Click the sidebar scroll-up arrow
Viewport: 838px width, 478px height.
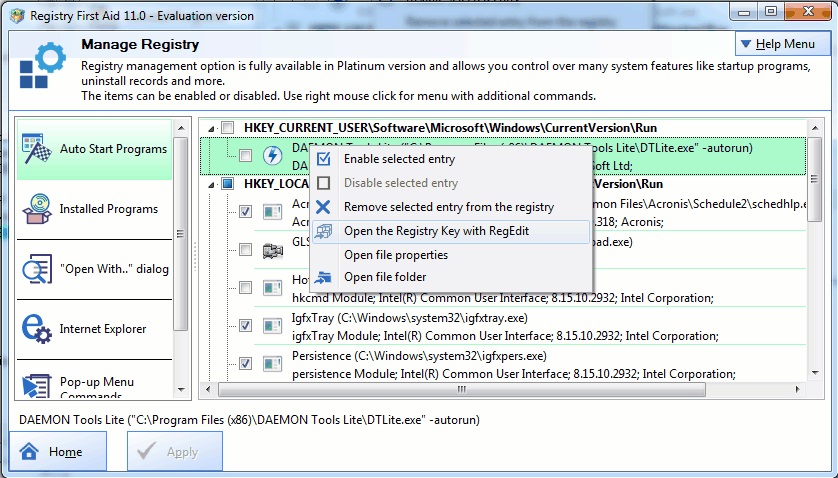tap(181, 128)
